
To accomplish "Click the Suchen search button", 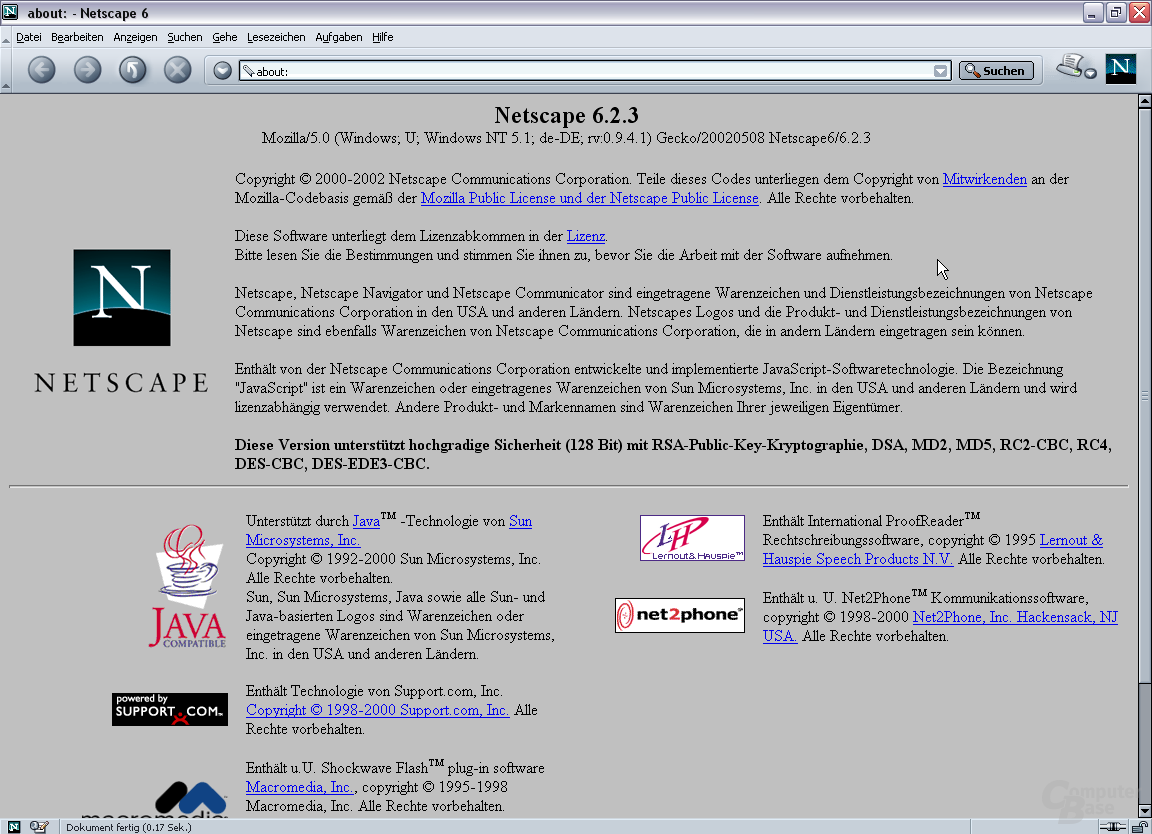I will (995, 71).
